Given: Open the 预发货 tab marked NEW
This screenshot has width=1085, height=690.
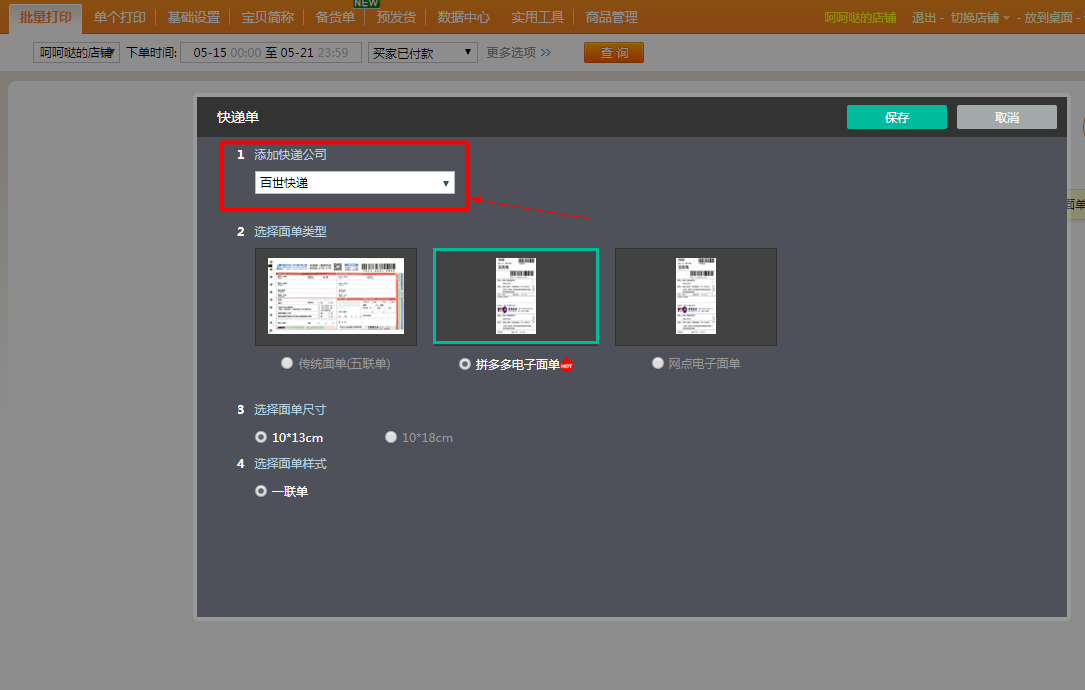Looking at the screenshot, I should pyautogui.click(x=396, y=17).
